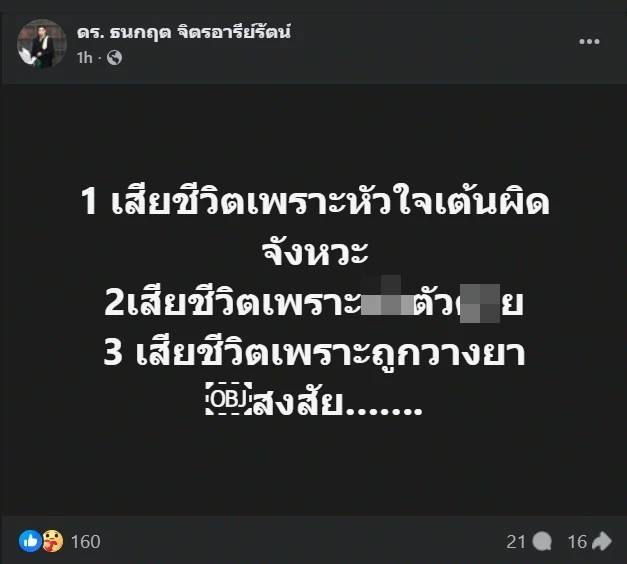
Task: Click the word จังหวะ in the post
Action: pos(315,253)
